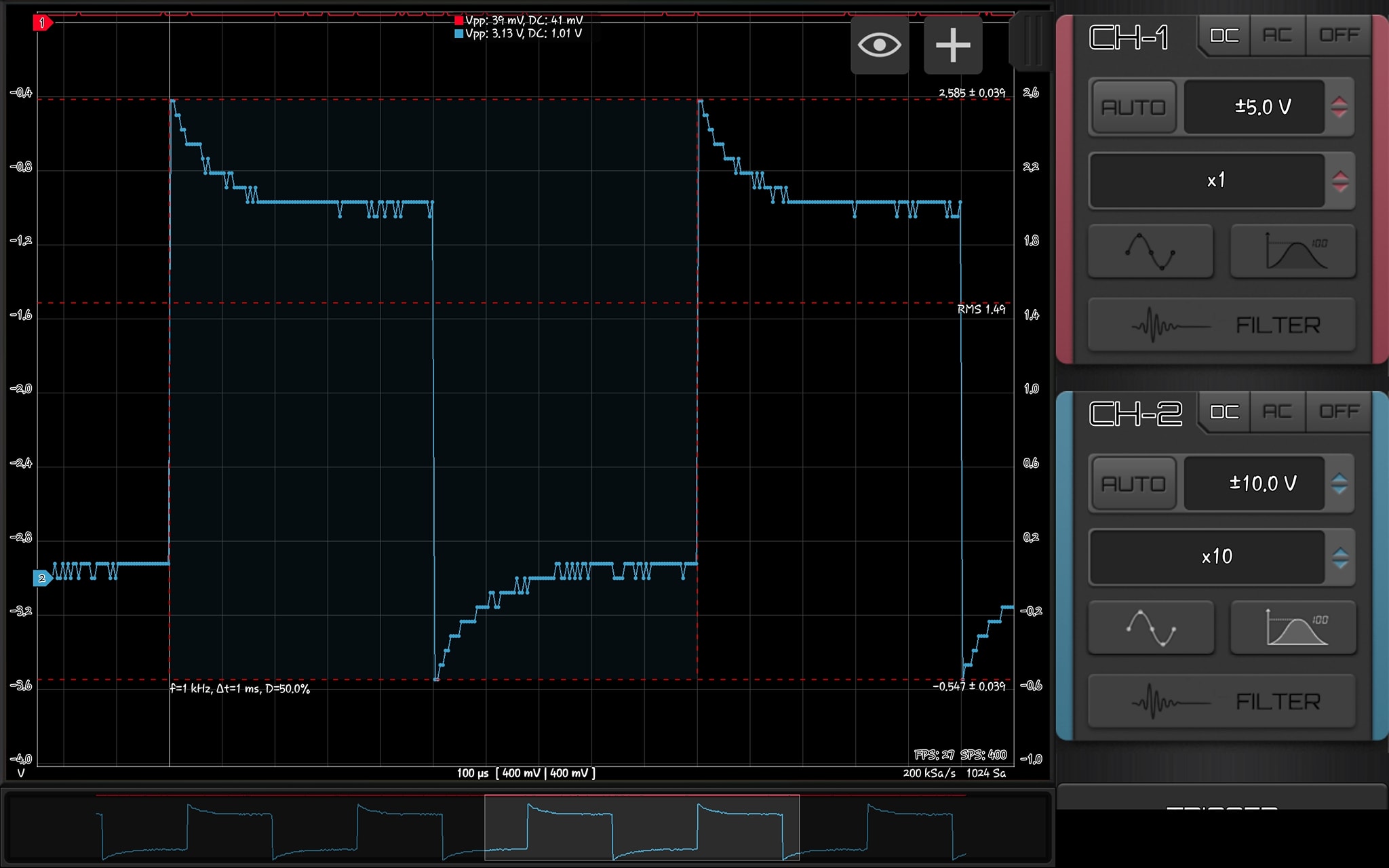Click the waveform overview view window
The width and height of the screenshot is (1389, 868).
coord(642,827)
